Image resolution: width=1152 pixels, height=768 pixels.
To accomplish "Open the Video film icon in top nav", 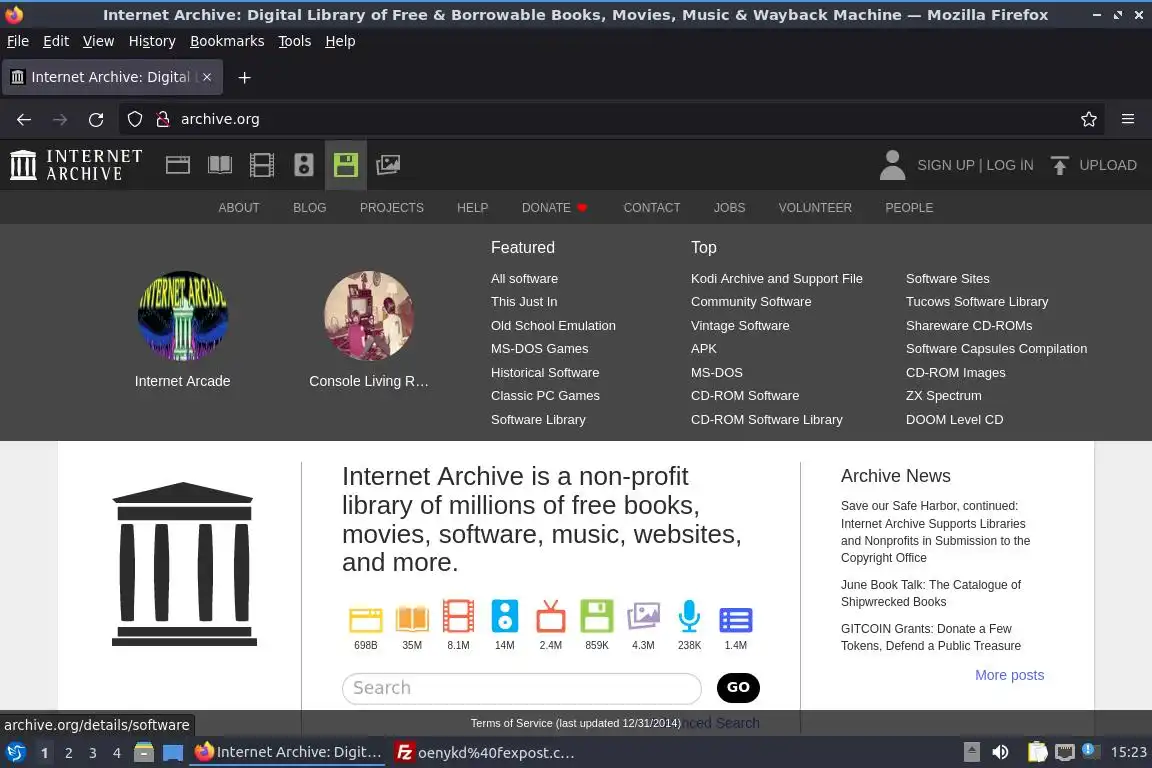I will (x=262, y=165).
